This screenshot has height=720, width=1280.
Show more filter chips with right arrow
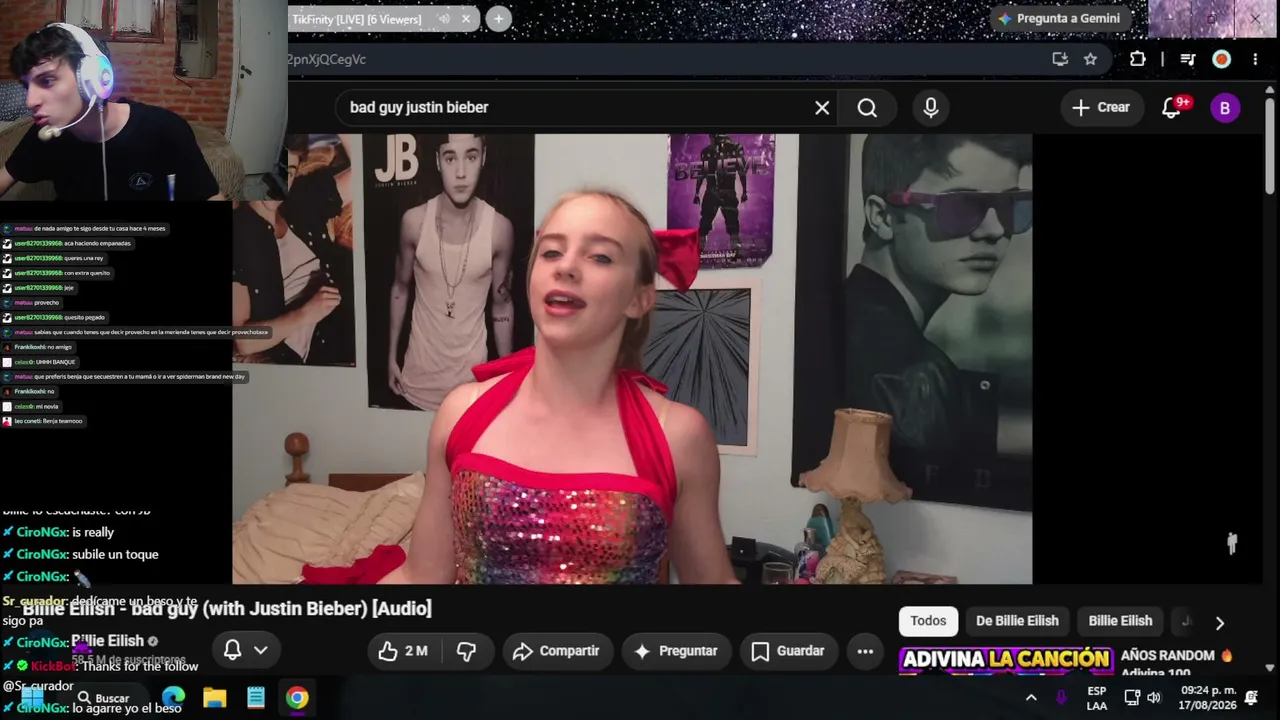tap(1219, 622)
